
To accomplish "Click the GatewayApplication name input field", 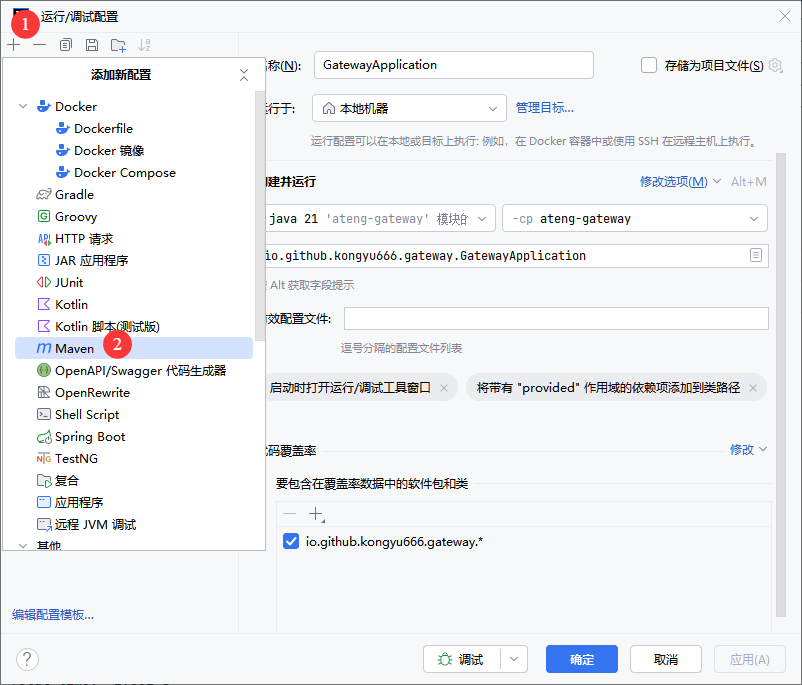I will pyautogui.click(x=453, y=65).
